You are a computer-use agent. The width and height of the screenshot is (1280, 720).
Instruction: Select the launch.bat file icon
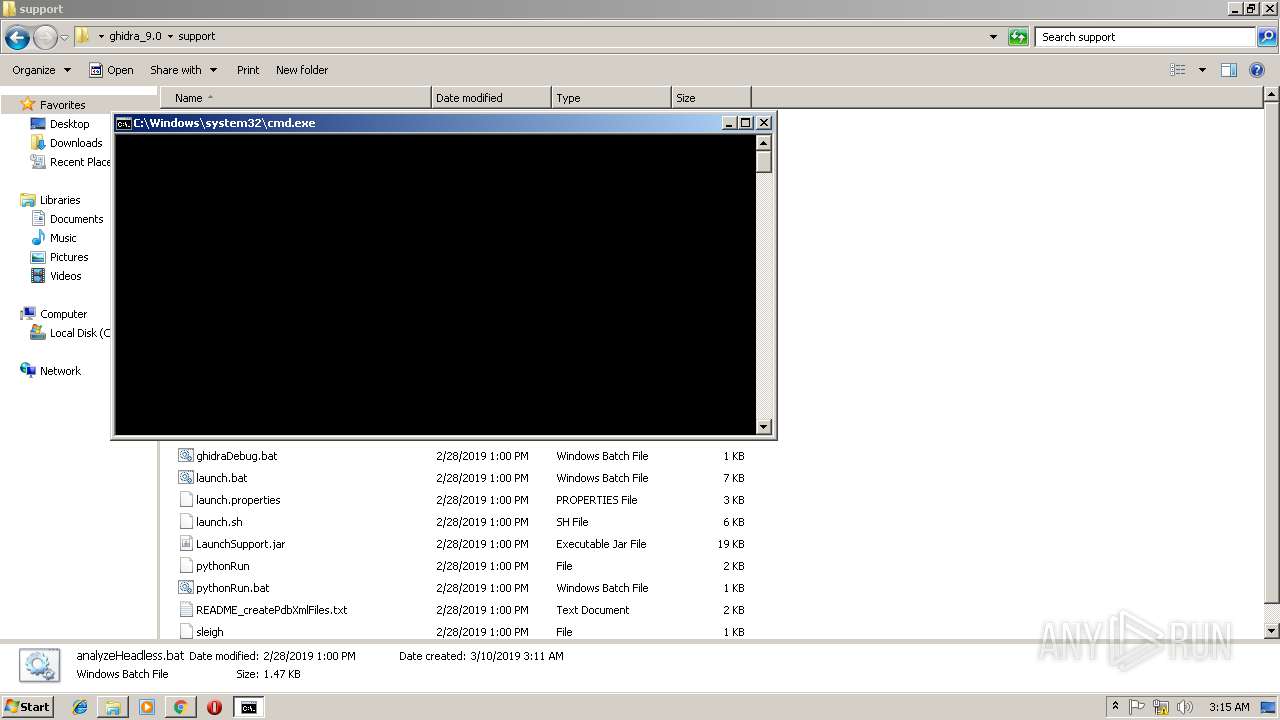186,478
